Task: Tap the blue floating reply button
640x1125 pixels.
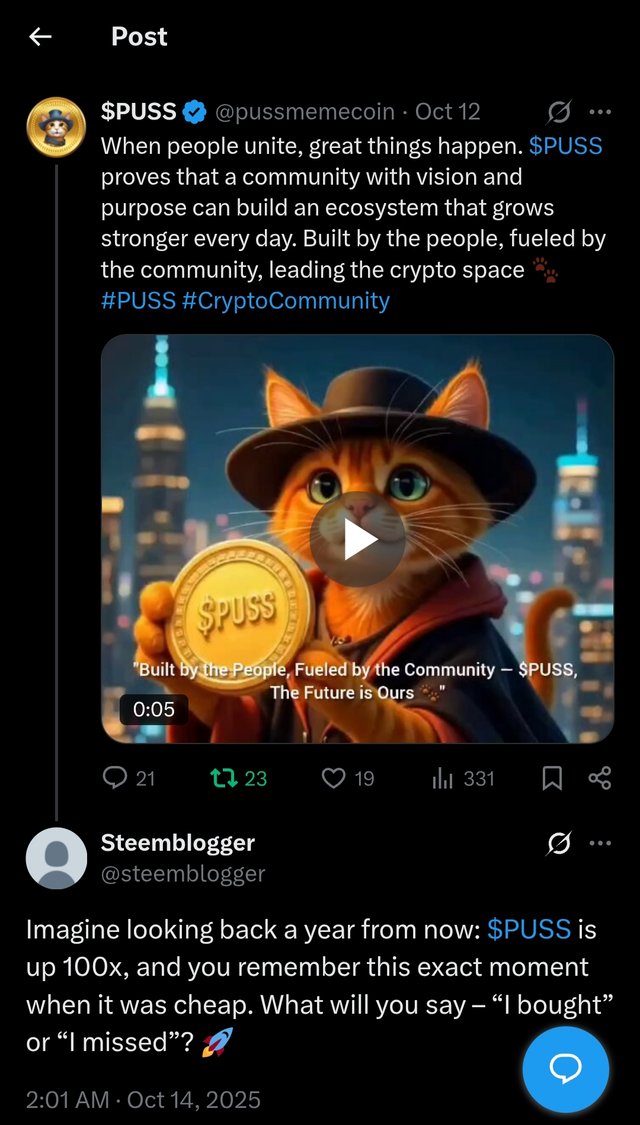Action: point(565,1069)
